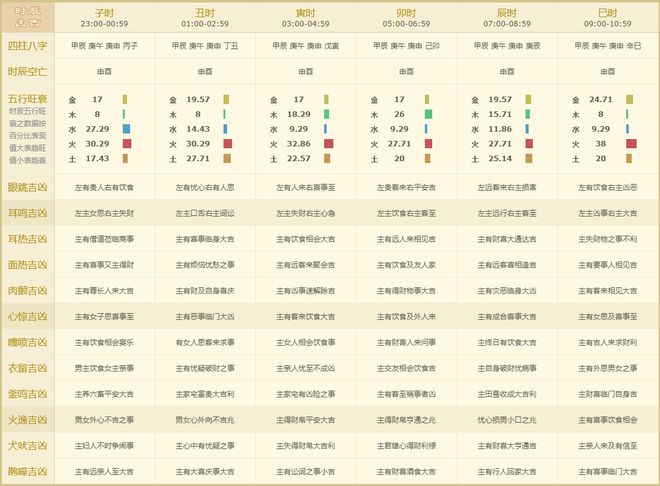Click cell 主有忧疑破财之事
660x486 pixels.
205,368
